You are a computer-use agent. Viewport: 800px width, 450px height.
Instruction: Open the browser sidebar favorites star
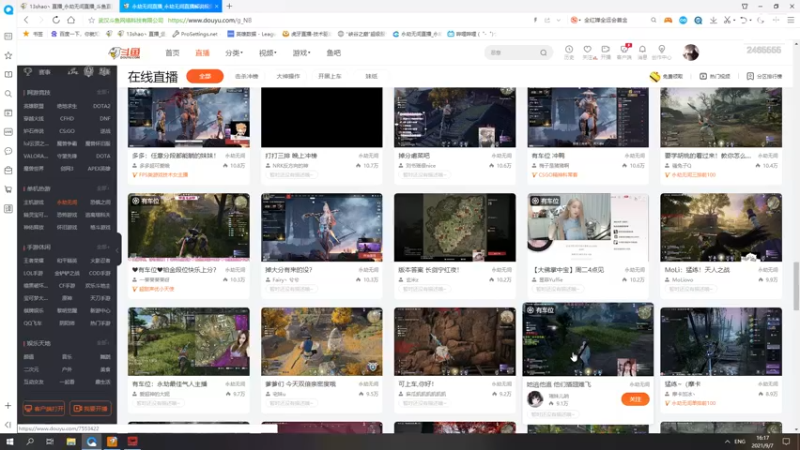tap(8, 55)
